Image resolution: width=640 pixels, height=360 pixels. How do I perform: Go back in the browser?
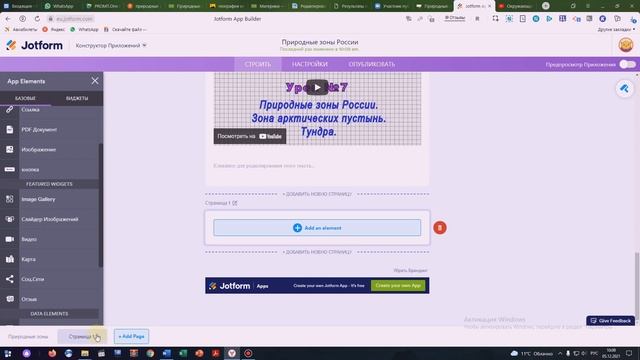8,19
